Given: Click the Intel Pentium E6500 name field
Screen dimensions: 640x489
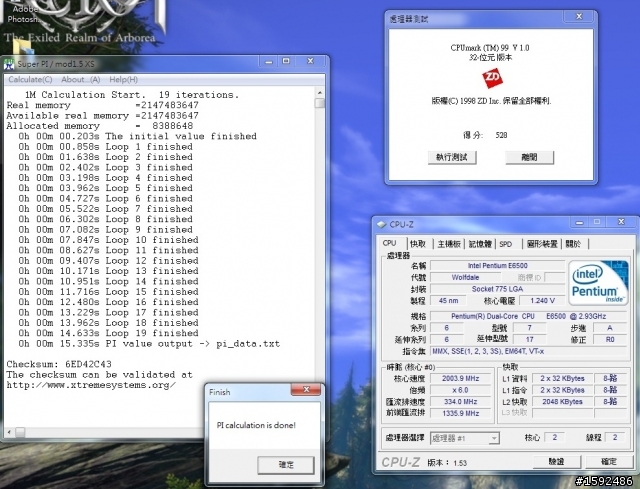Looking at the screenshot, I should 498,266.
